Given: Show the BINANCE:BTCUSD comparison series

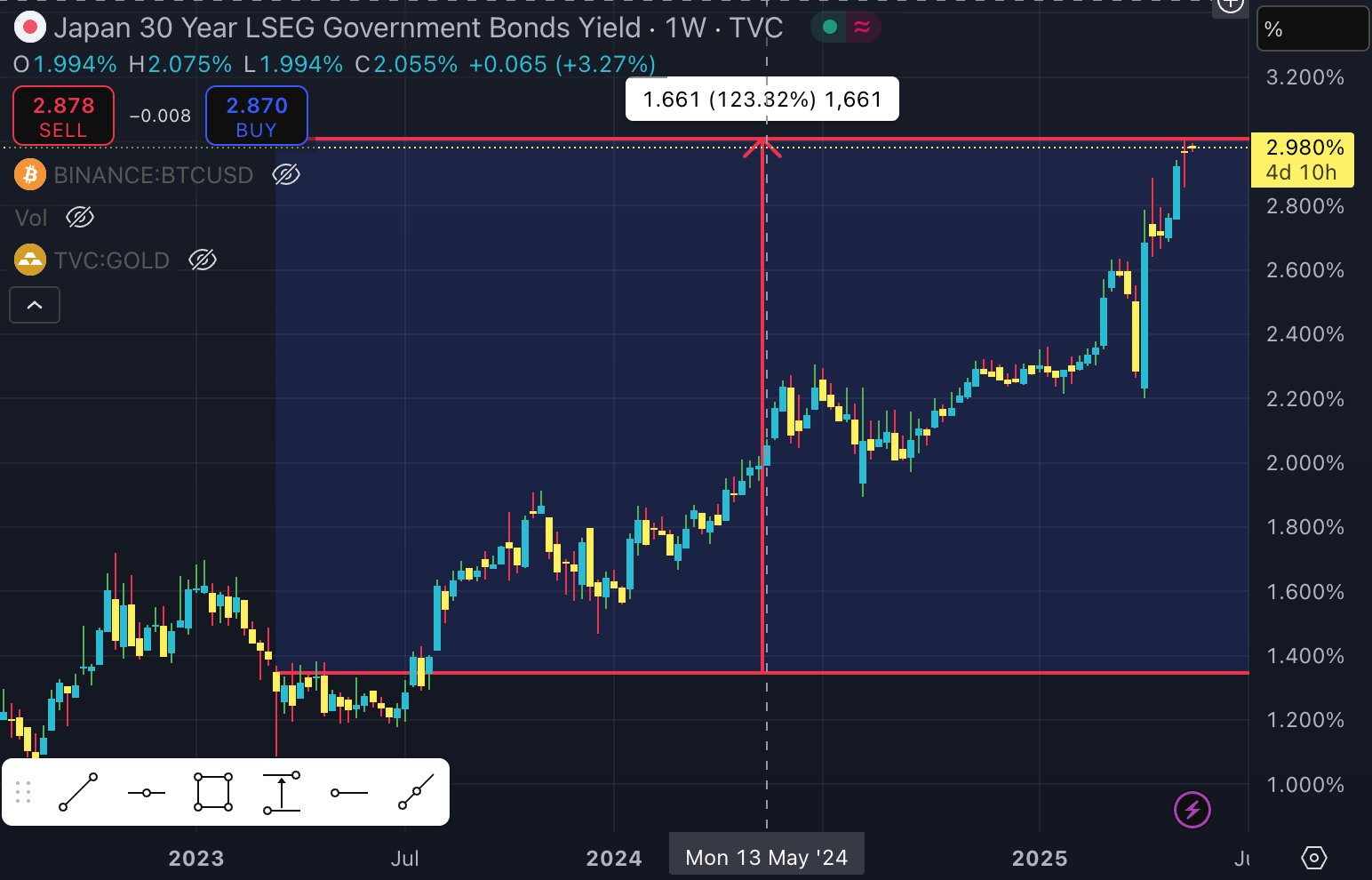Looking at the screenshot, I should point(285,174).
